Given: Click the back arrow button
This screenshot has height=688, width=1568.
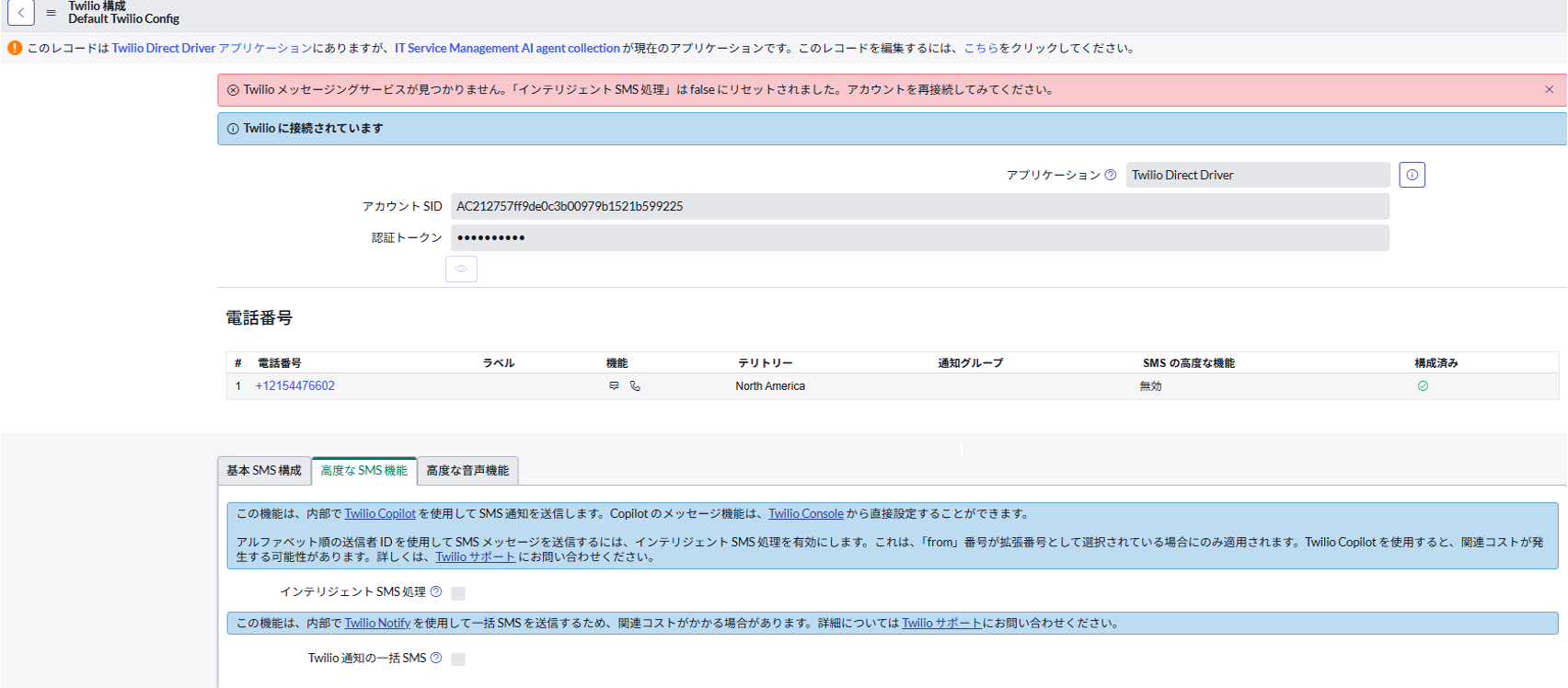Looking at the screenshot, I should click(x=20, y=13).
